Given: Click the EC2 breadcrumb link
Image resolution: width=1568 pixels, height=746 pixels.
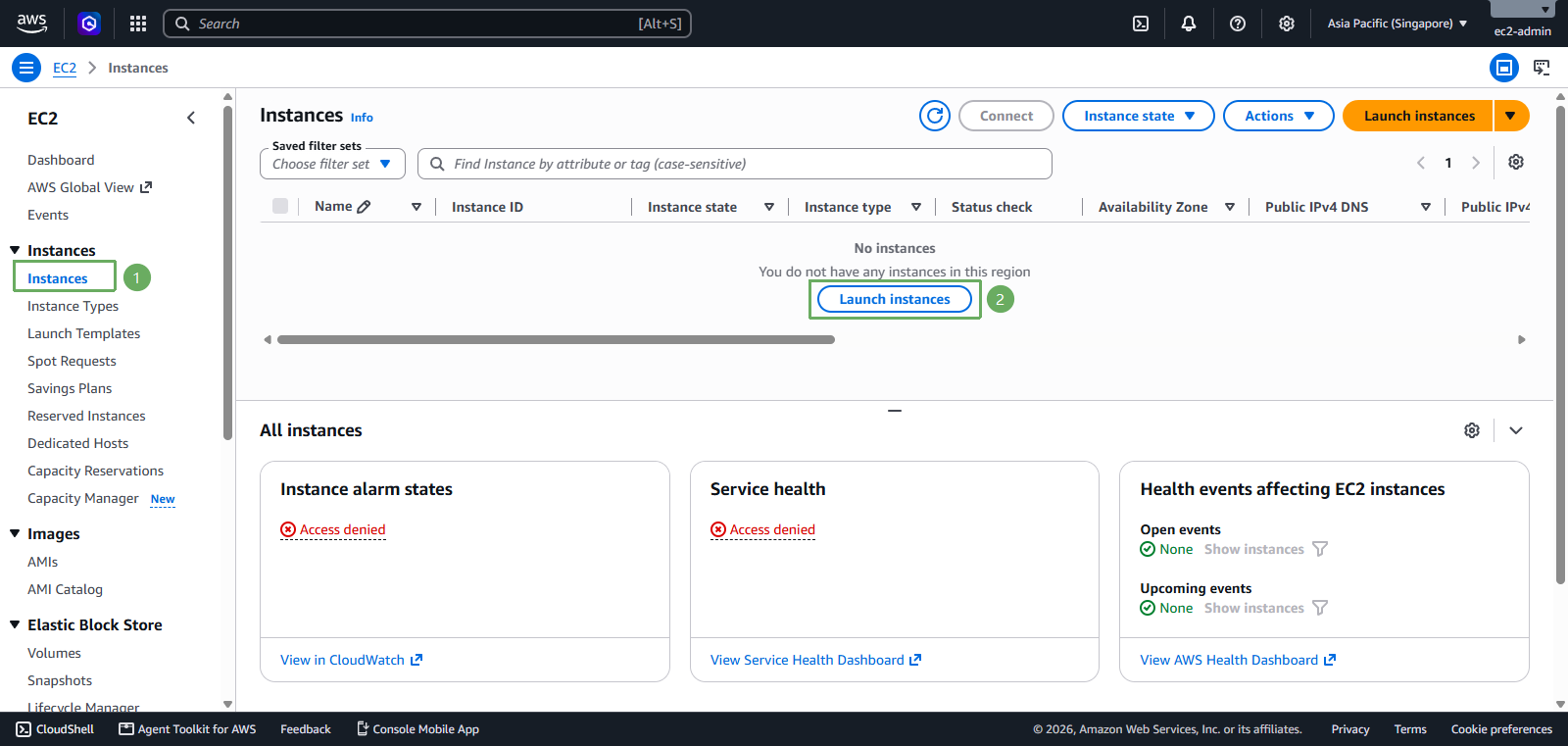Looking at the screenshot, I should click(x=65, y=68).
